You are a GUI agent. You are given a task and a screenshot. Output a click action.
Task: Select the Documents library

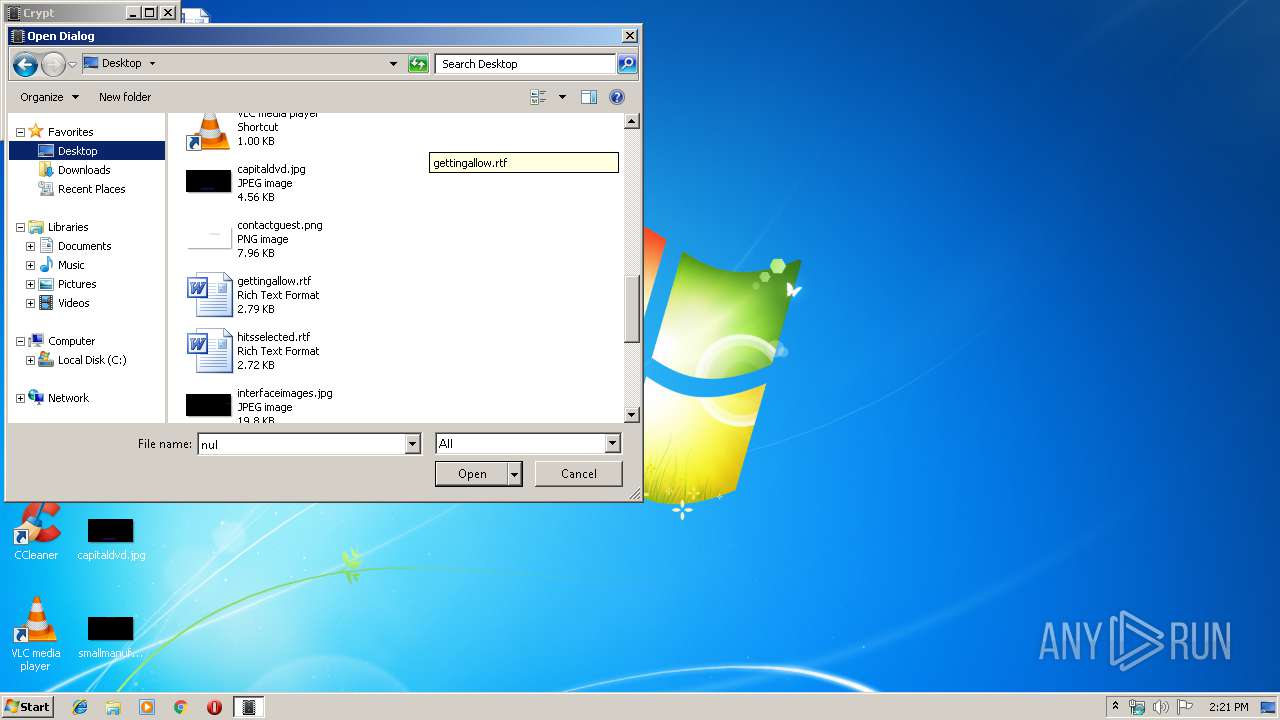84,246
